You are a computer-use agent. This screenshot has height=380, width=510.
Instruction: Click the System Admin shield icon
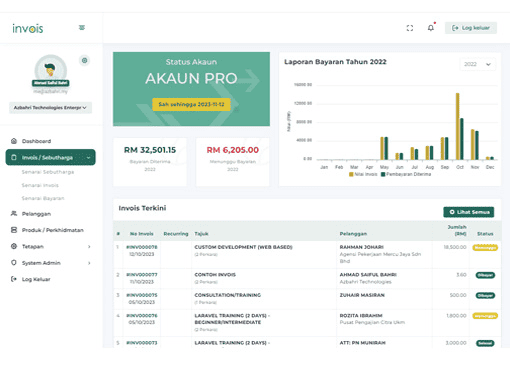(x=14, y=263)
